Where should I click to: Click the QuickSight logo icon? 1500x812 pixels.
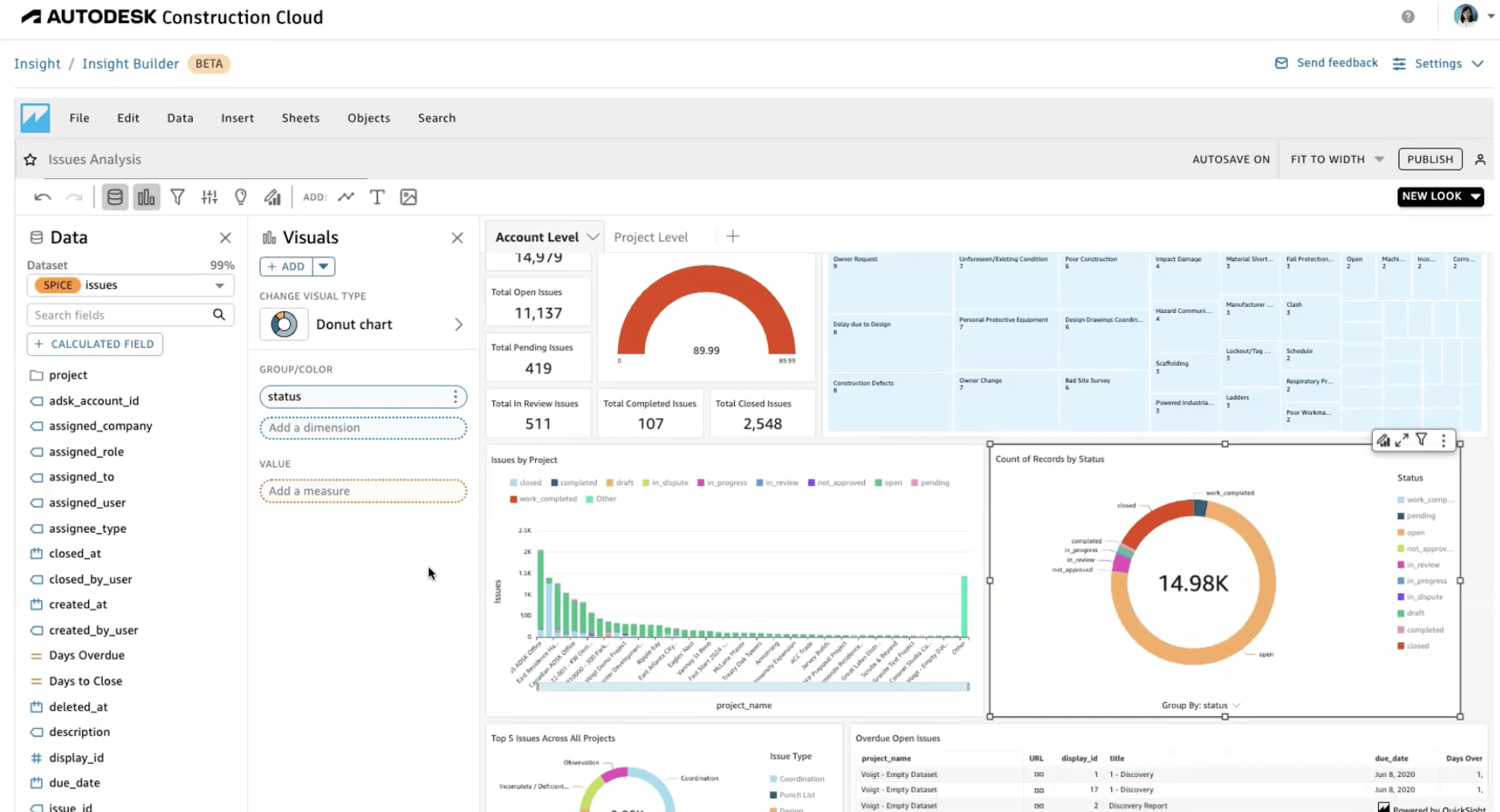(x=35, y=118)
